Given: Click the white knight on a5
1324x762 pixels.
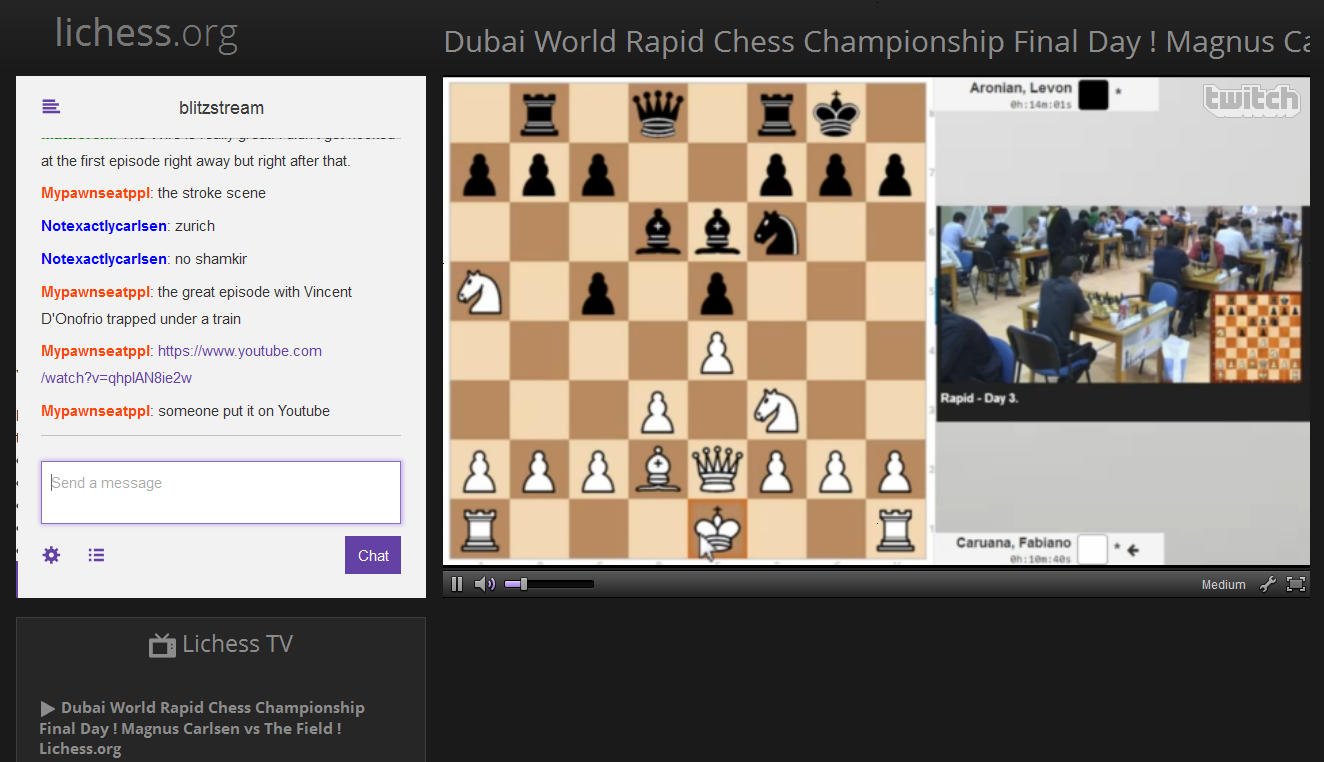Looking at the screenshot, I should point(480,292).
